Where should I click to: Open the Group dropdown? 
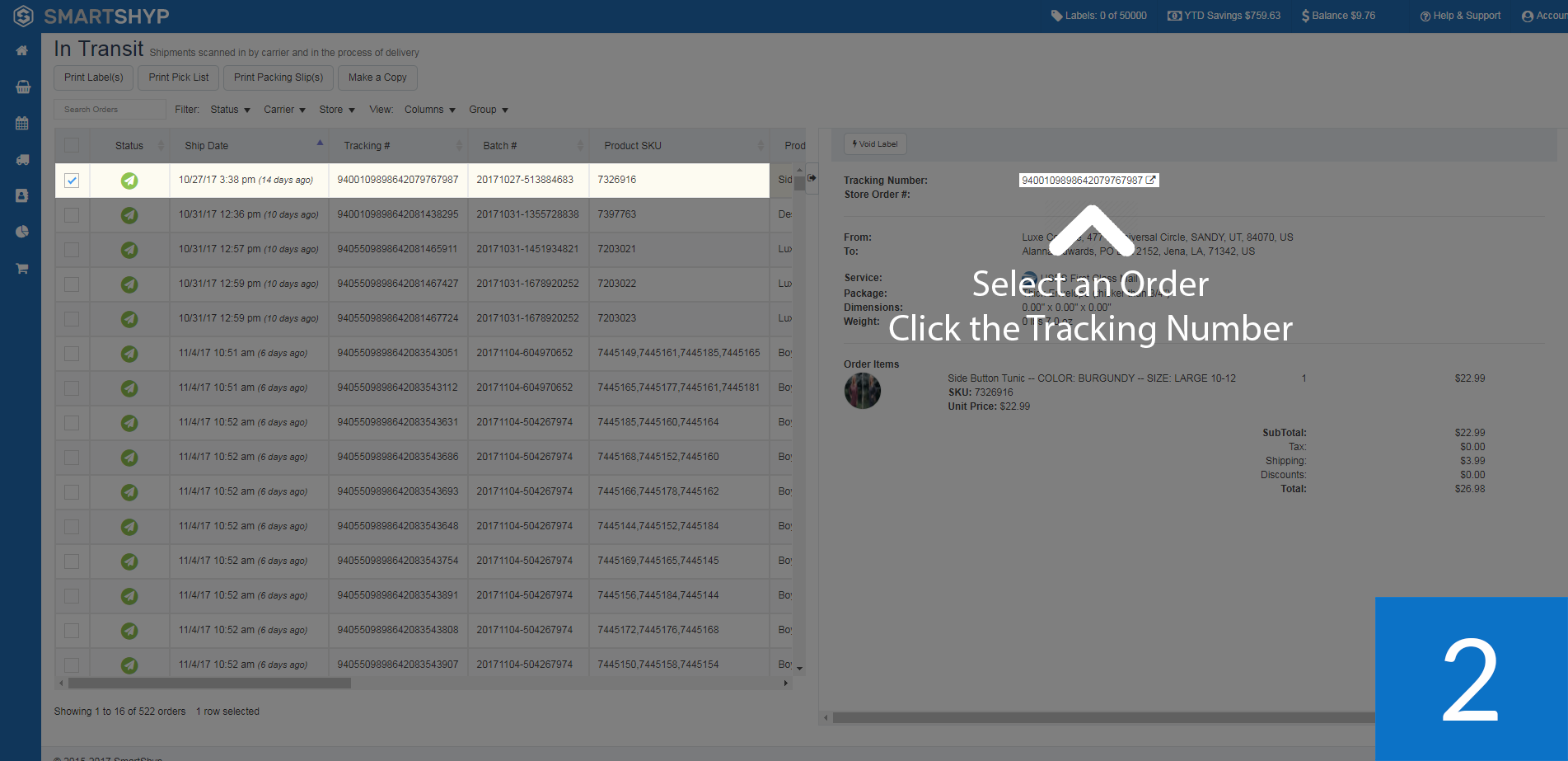pos(489,110)
